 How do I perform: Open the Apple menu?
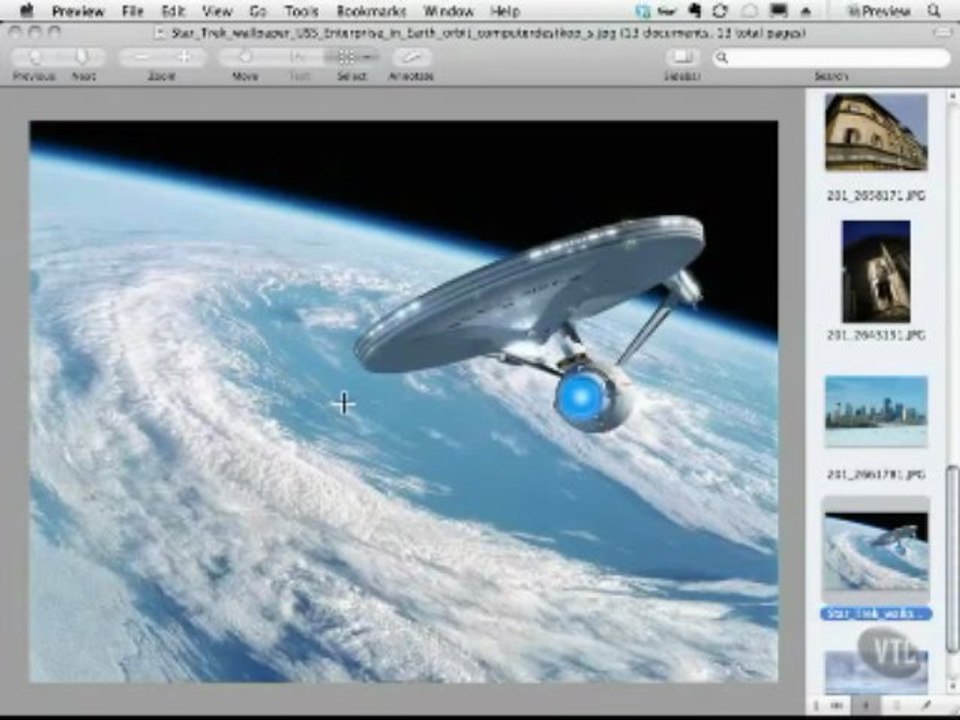(27, 10)
